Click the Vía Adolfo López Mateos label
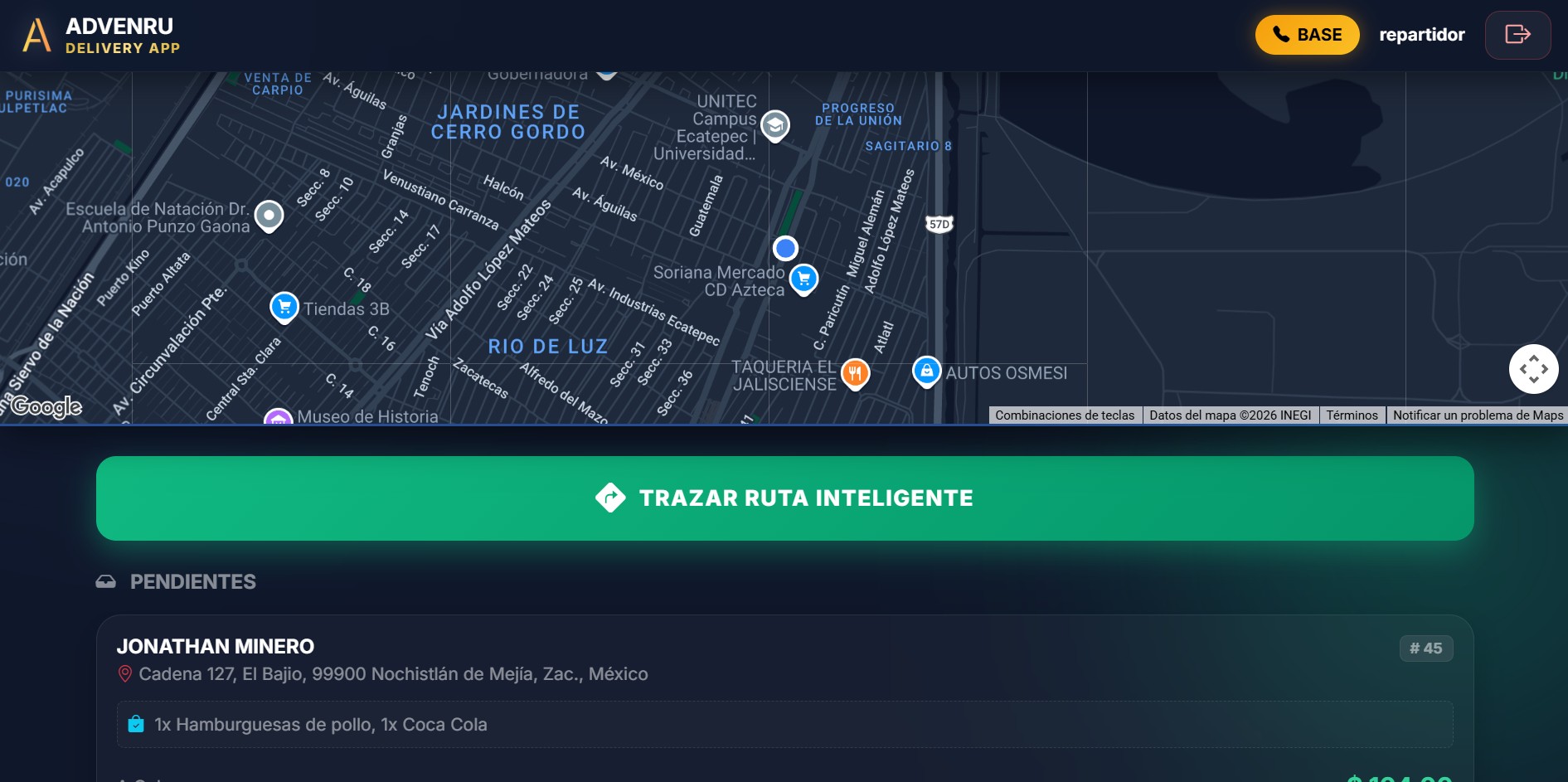 click(488, 270)
